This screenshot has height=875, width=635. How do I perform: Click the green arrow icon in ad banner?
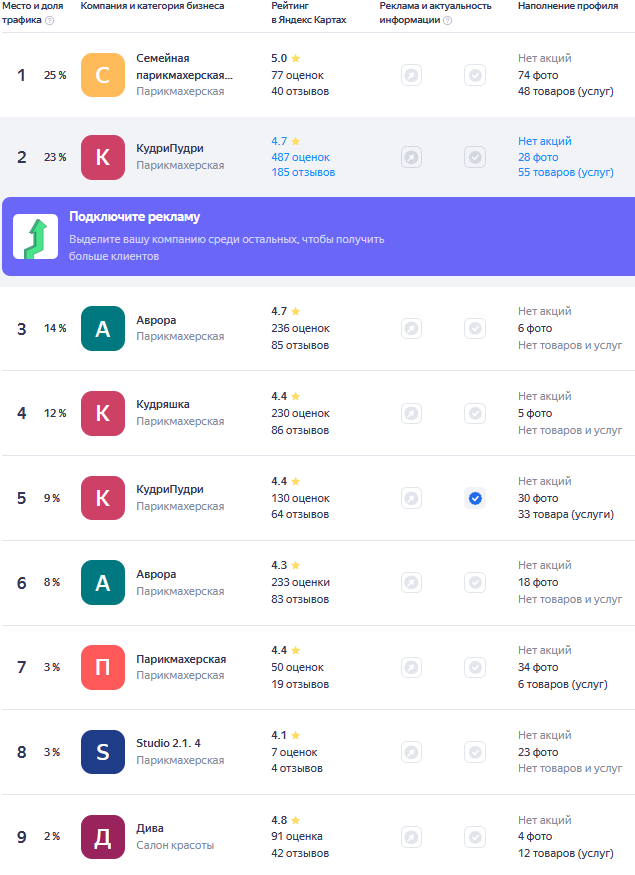click(x=35, y=237)
